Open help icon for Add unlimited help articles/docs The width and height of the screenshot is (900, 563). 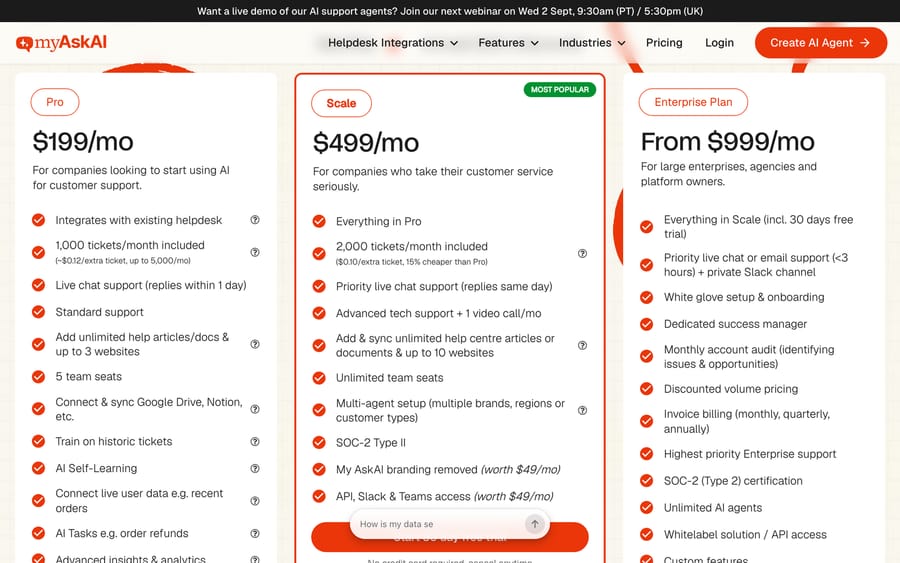[x=255, y=344]
